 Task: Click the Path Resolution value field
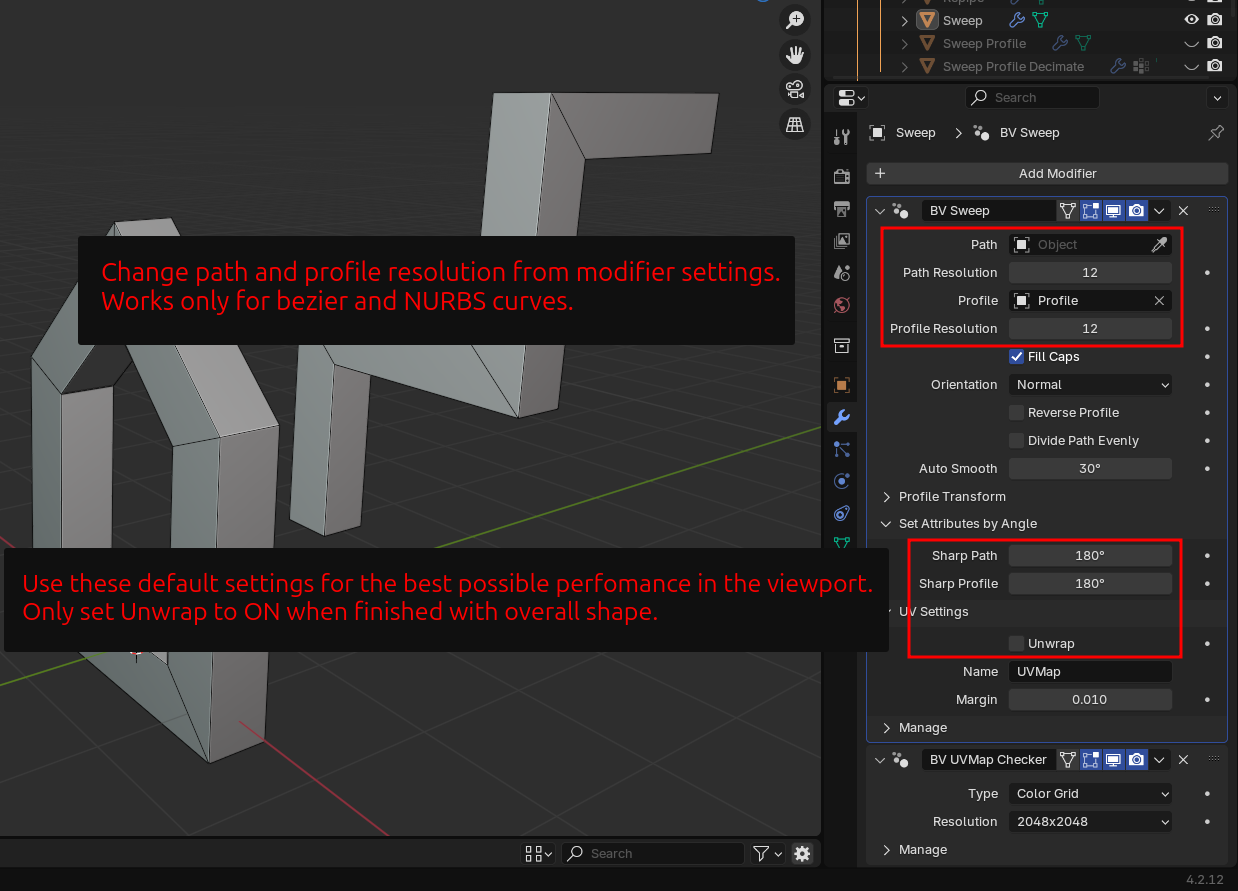[x=1090, y=273]
